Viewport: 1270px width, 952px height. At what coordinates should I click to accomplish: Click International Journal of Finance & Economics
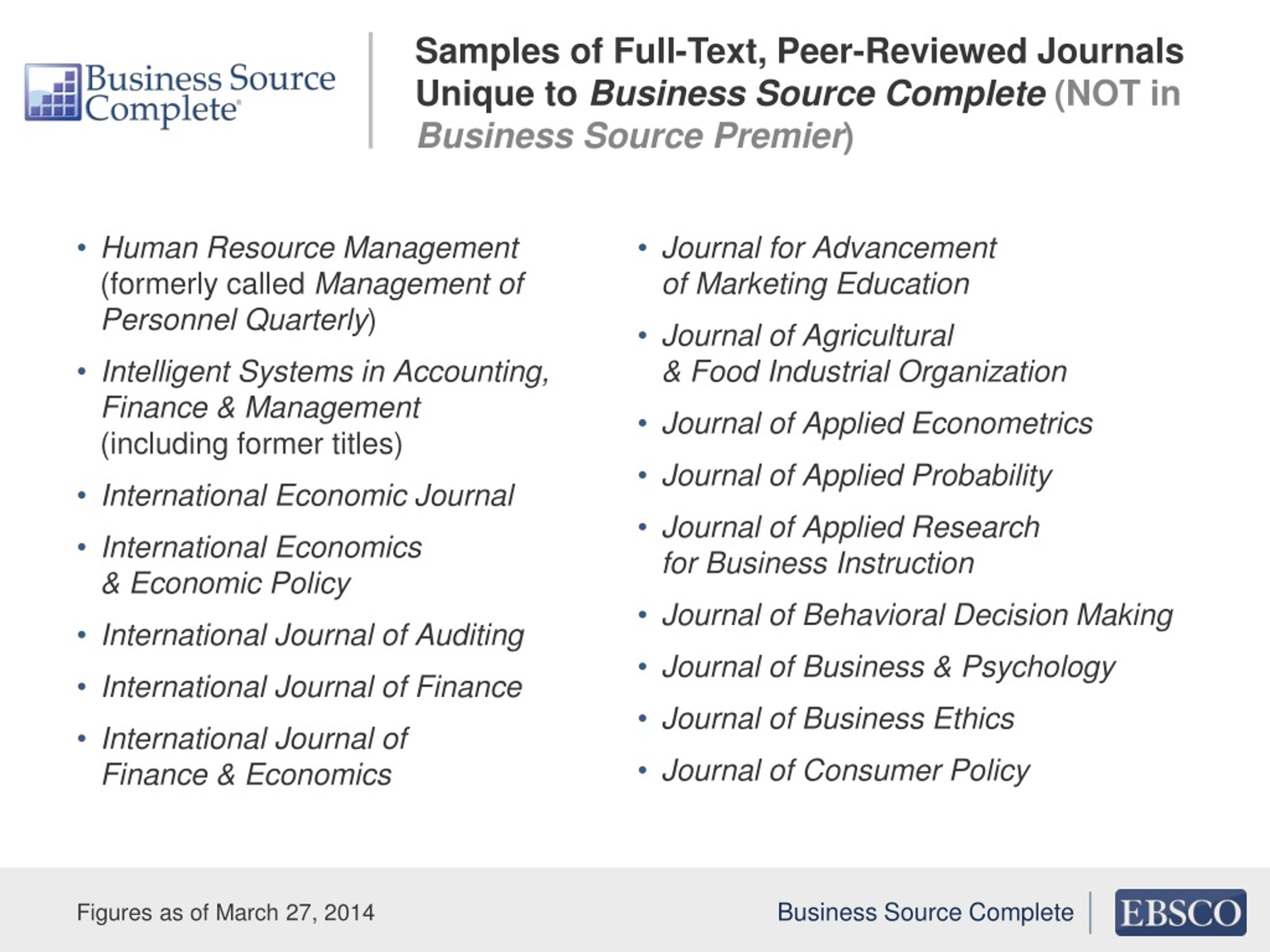click(x=254, y=756)
